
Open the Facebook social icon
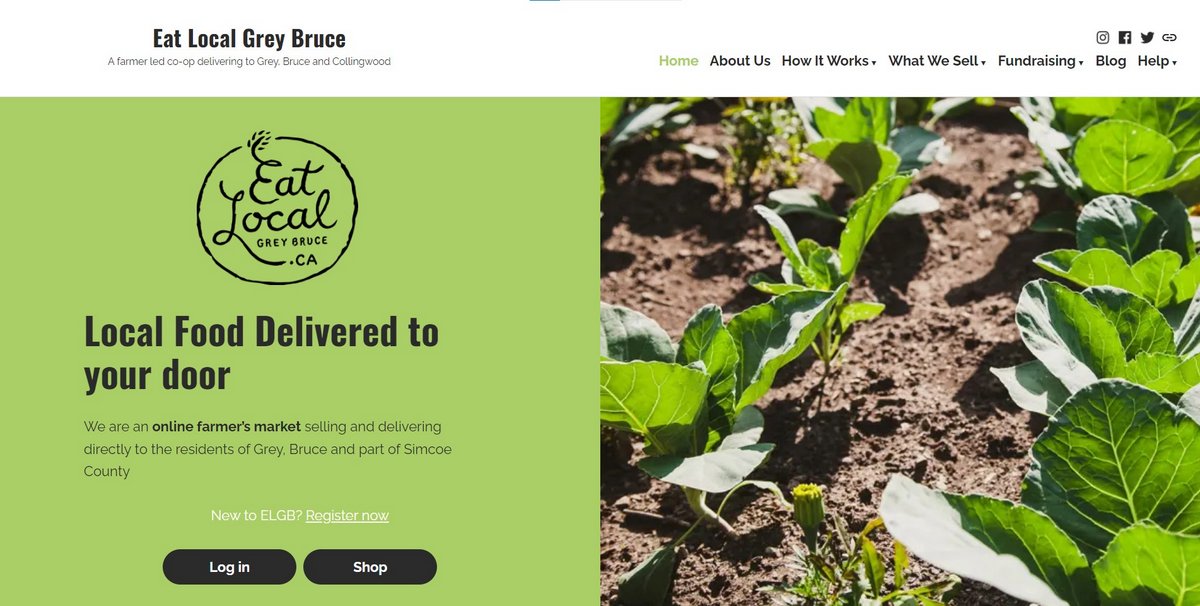tap(1125, 38)
